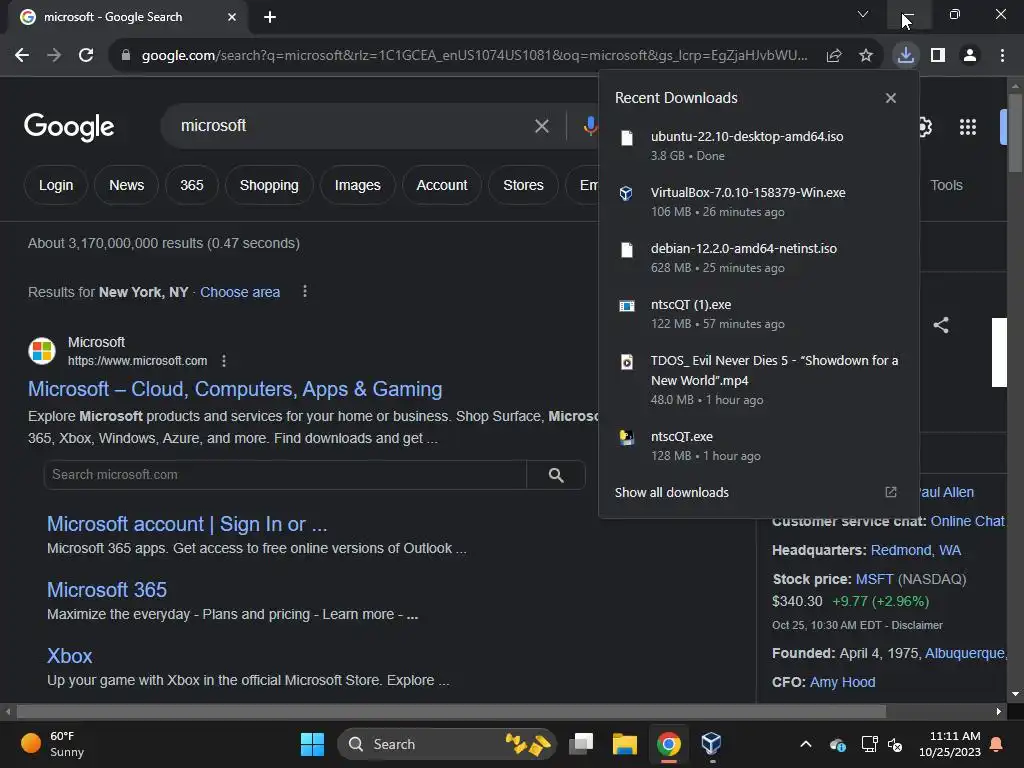Clear the Google search box text
Viewport: 1024px width, 768px height.
pyautogui.click(x=541, y=126)
